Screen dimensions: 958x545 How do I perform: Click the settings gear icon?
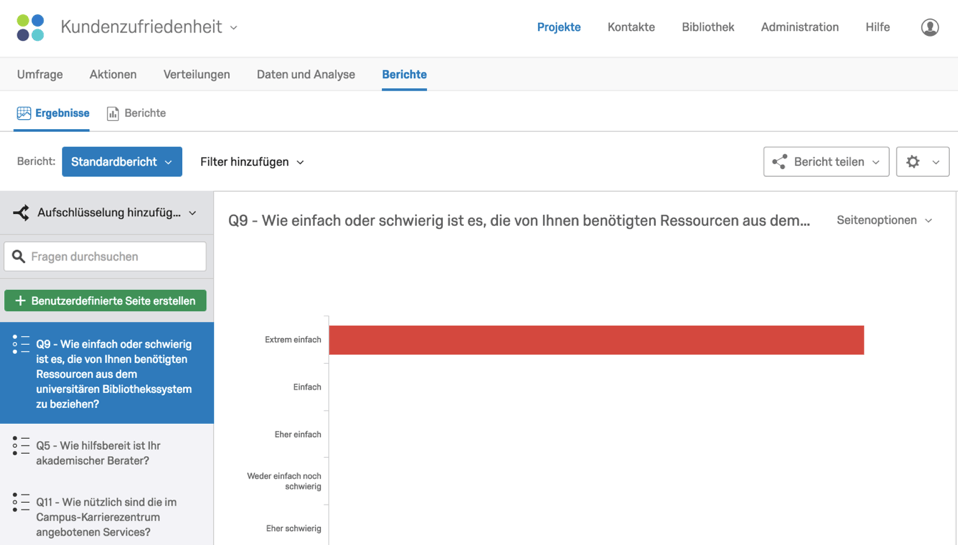click(x=913, y=162)
